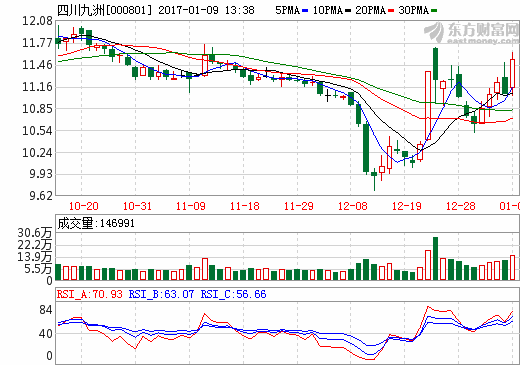Image resolution: width=520 pixels, height=365 pixels.
Task: Click the 10-20 date axis label
Action: (x=83, y=206)
